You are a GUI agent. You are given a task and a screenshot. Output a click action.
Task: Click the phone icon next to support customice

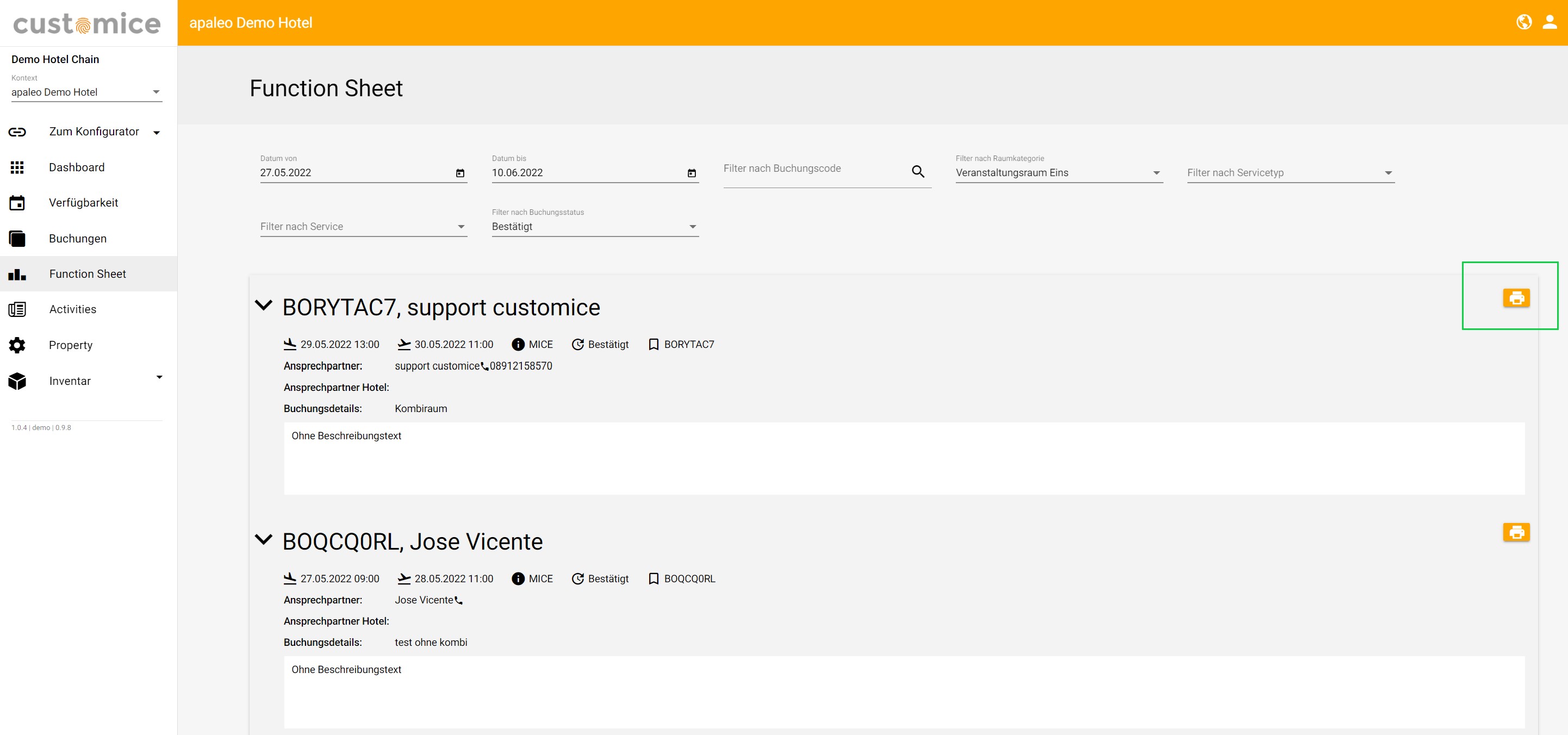coord(484,366)
